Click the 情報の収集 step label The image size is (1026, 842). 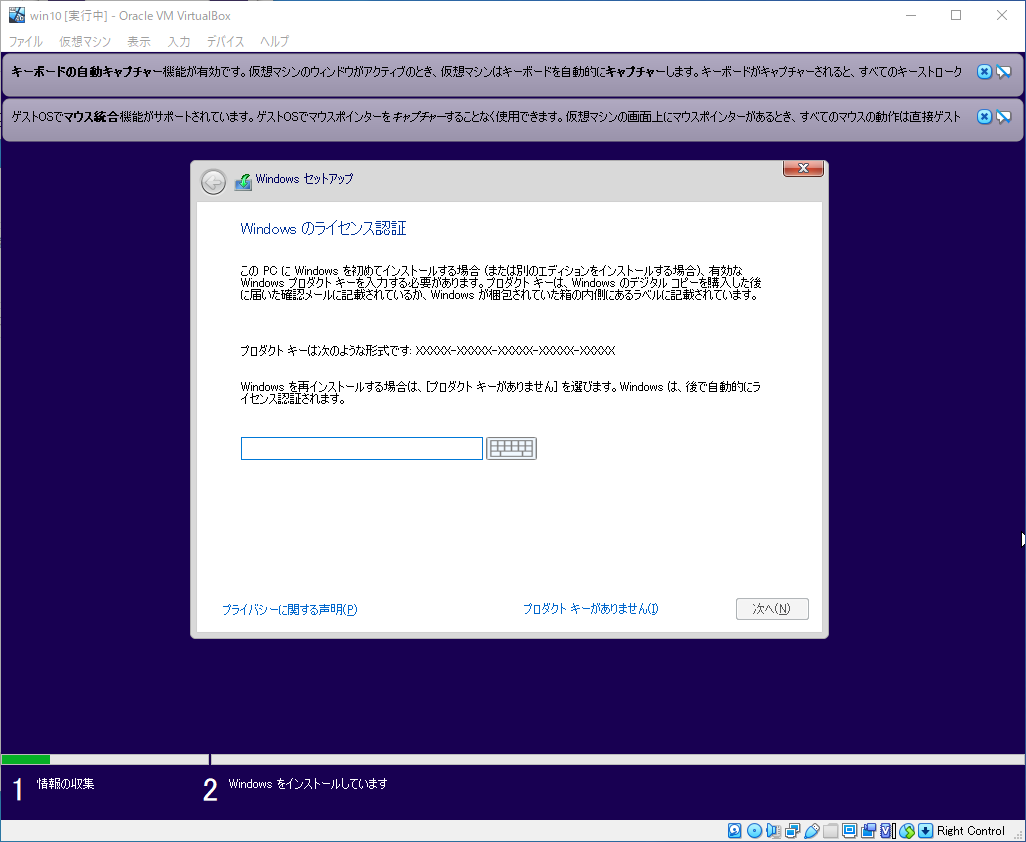point(65,783)
